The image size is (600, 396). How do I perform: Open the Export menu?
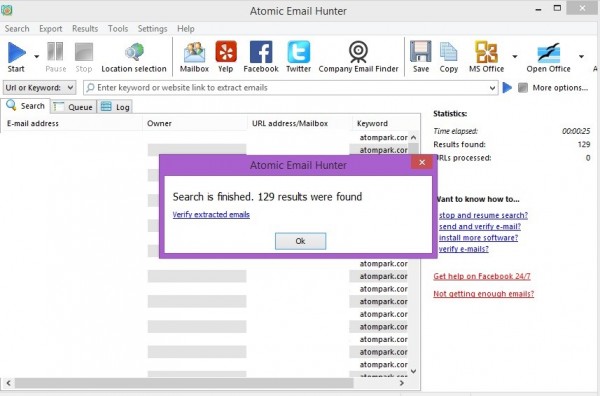(x=51, y=29)
